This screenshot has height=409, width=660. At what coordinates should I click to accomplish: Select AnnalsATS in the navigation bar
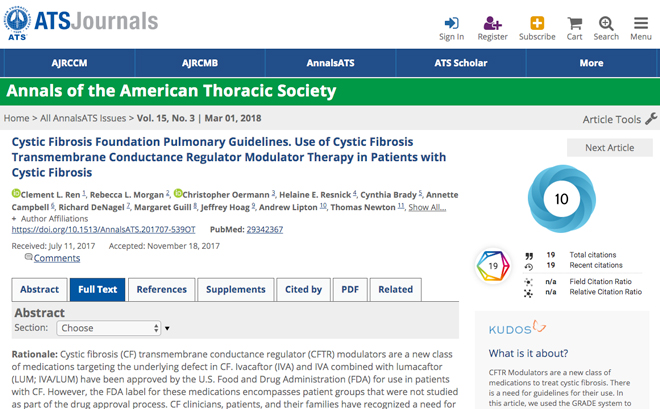click(x=330, y=63)
